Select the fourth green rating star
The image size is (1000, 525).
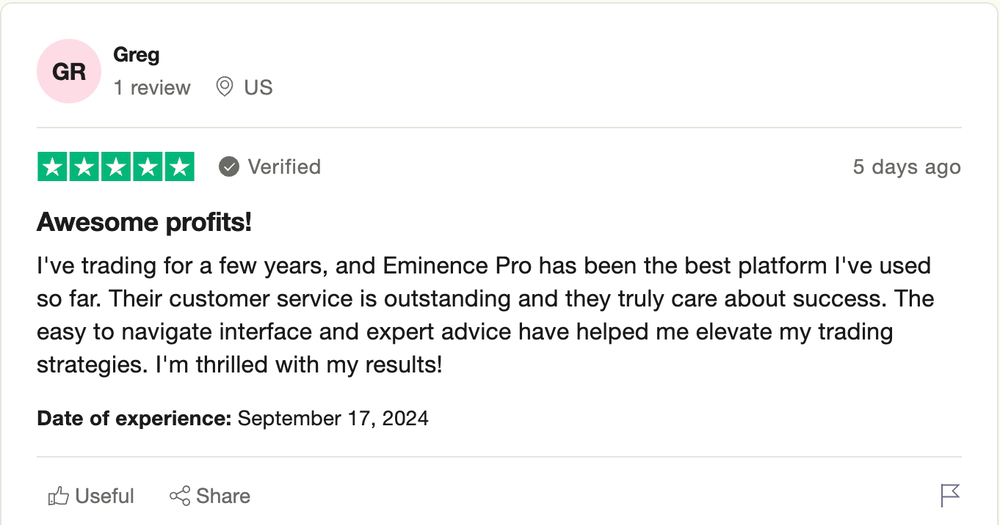pos(148,167)
